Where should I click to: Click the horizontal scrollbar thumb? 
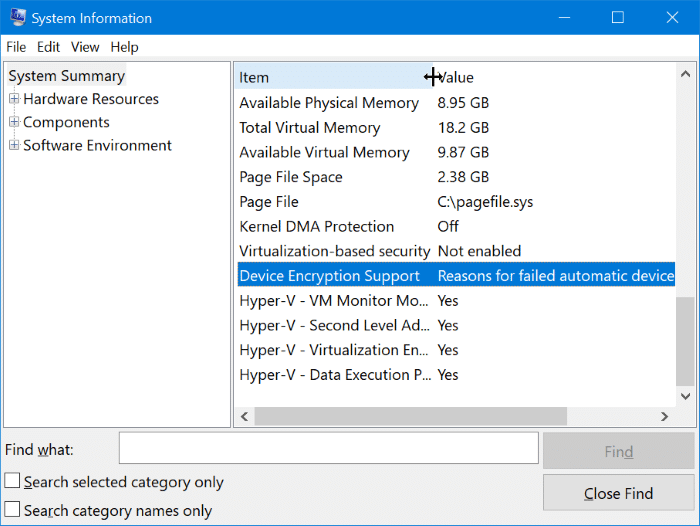pyautogui.click(x=411, y=417)
